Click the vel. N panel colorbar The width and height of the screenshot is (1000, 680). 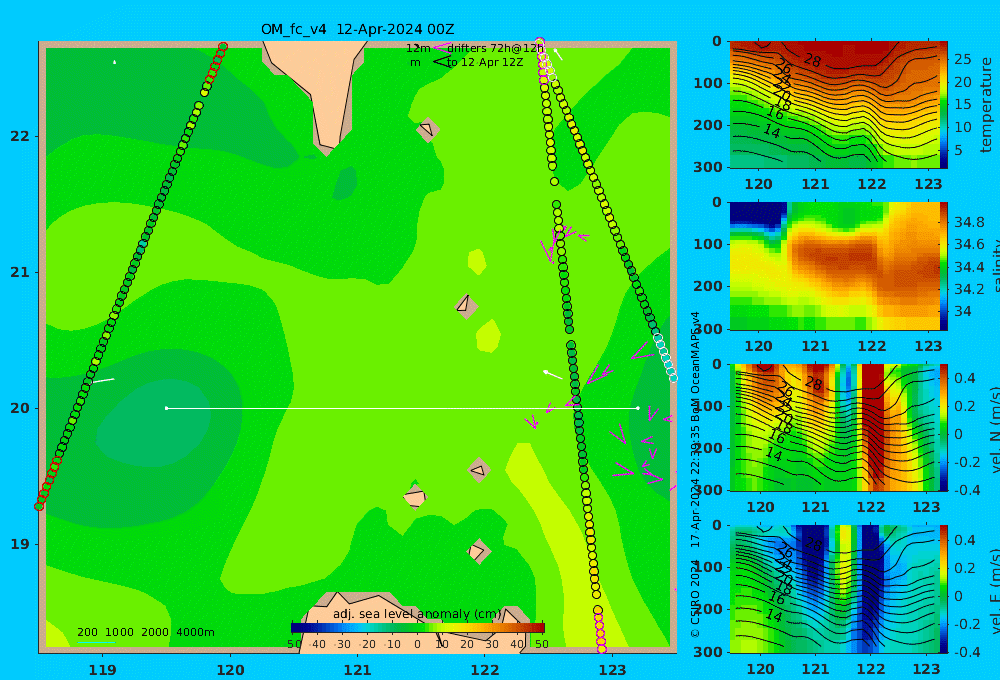click(944, 427)
